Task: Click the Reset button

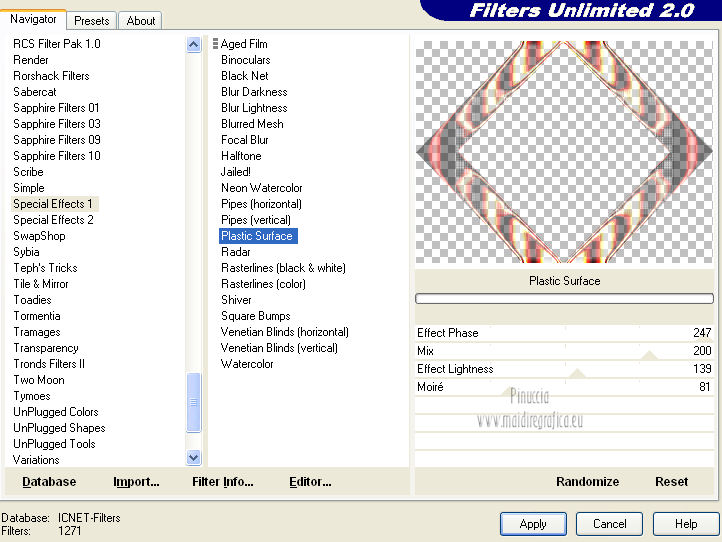Action: [x=671, y=482]
